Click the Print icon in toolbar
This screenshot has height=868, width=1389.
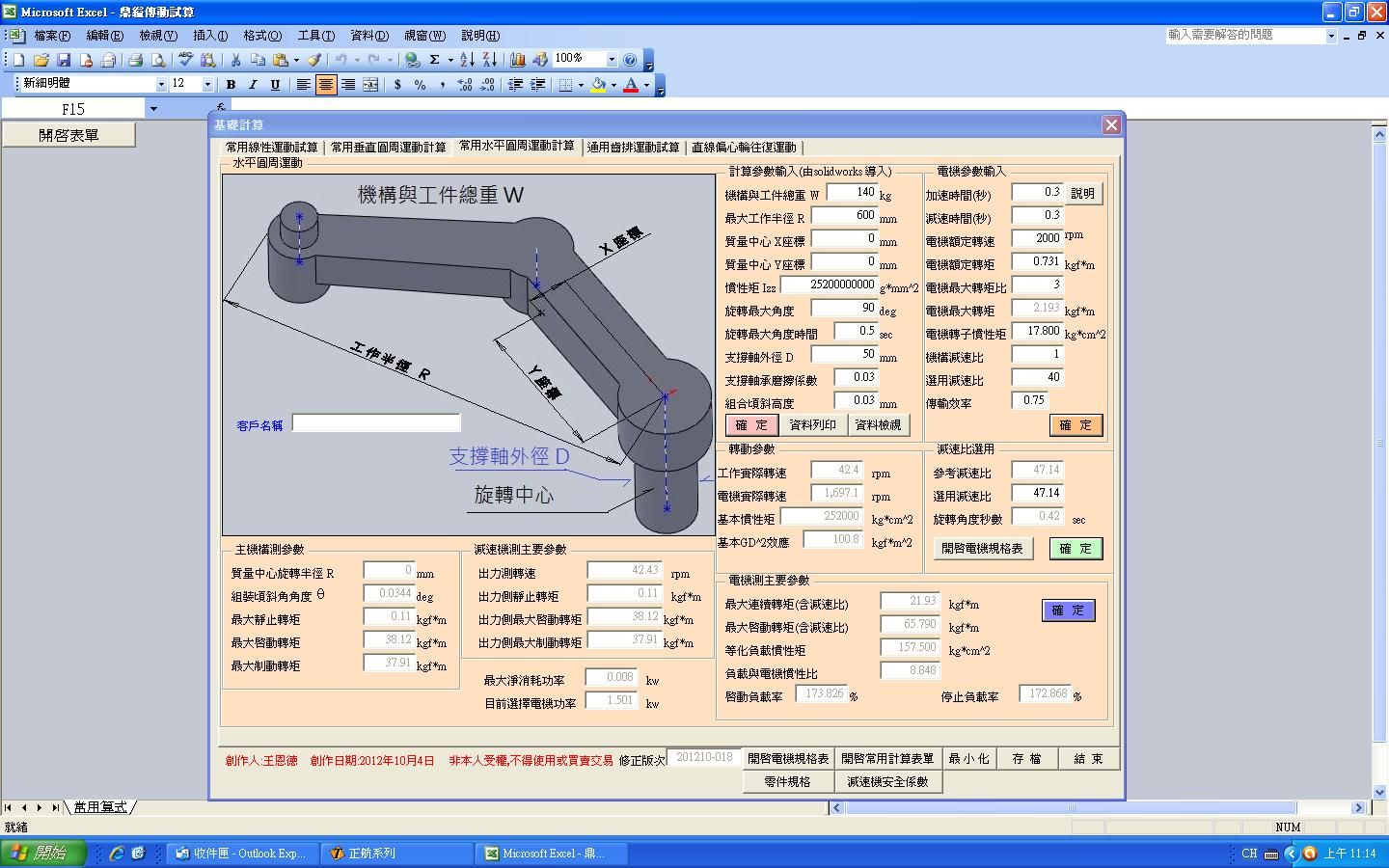click(x=136, y=60)
